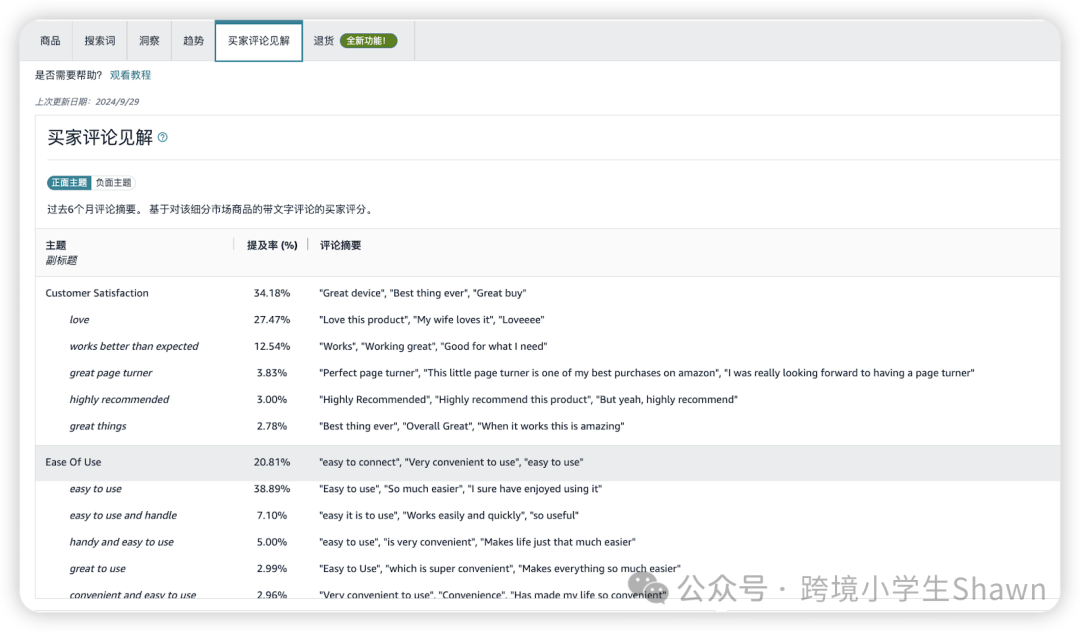Click the 买家评论见解 tab
This screenshot has width=1080, height=632.
(259, 41)
